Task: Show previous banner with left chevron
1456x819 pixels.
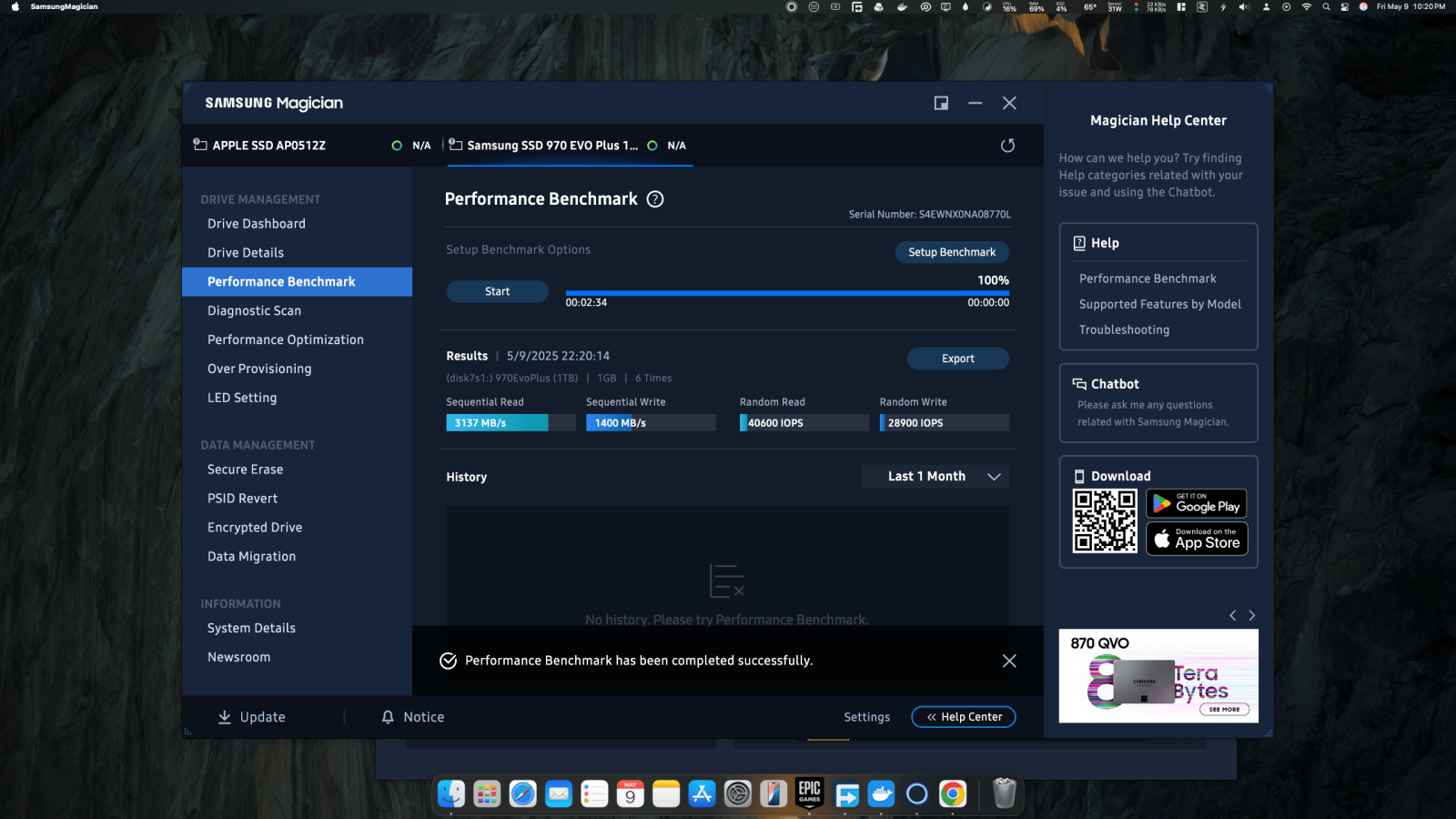Action: click(1233, 616)
